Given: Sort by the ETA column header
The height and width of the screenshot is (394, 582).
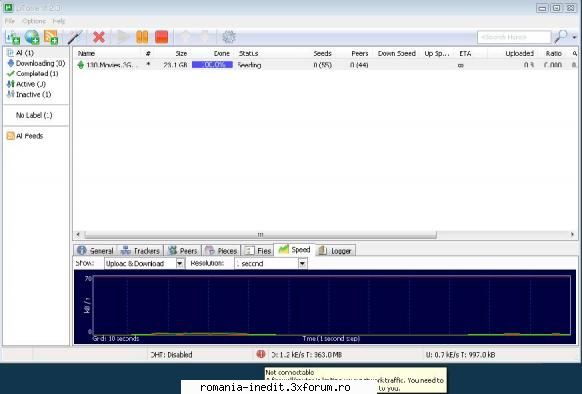Looking at the screenshot, I should coord(465,53).
